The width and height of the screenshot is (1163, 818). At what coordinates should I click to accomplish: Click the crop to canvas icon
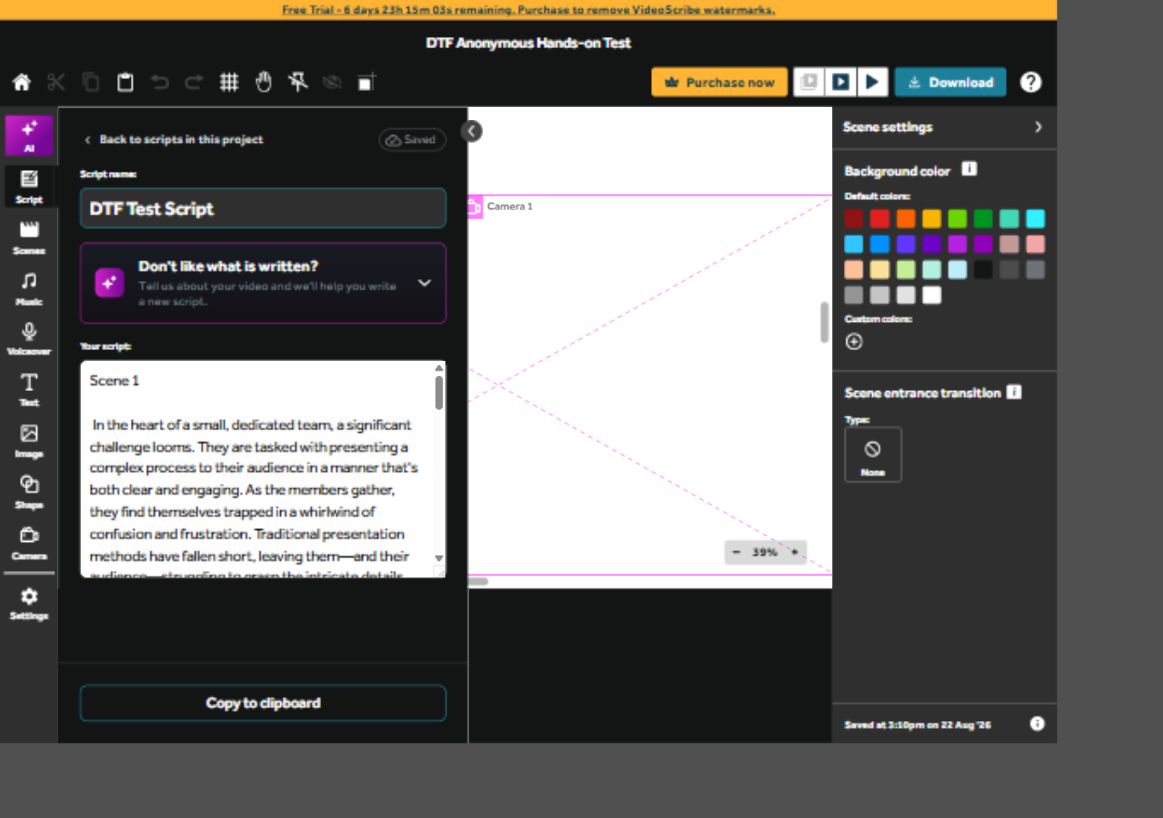tap(366, 82)
